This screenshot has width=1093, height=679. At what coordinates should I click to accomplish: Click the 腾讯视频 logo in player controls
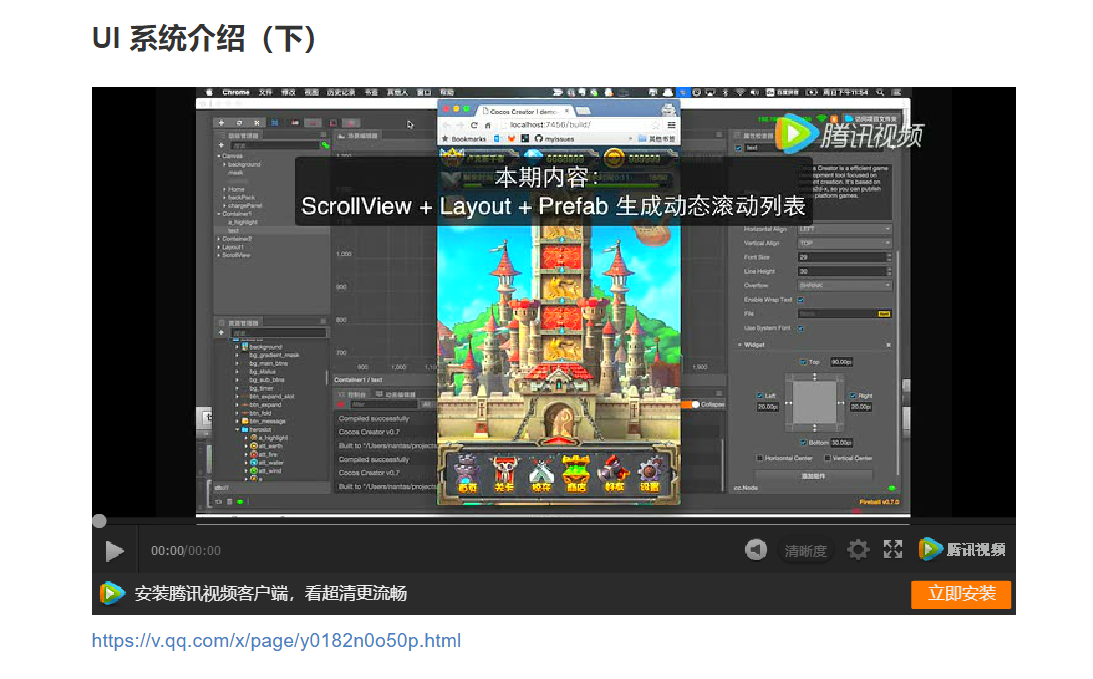coord(962,549)
